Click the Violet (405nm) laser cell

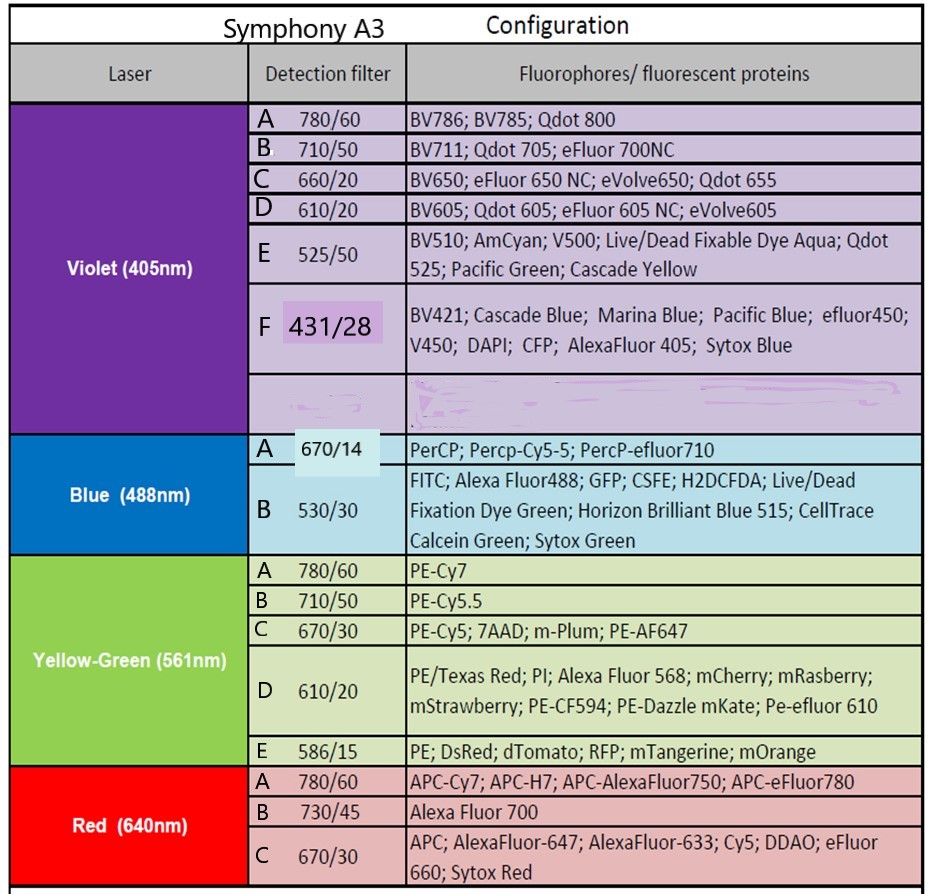coord(129,268)
